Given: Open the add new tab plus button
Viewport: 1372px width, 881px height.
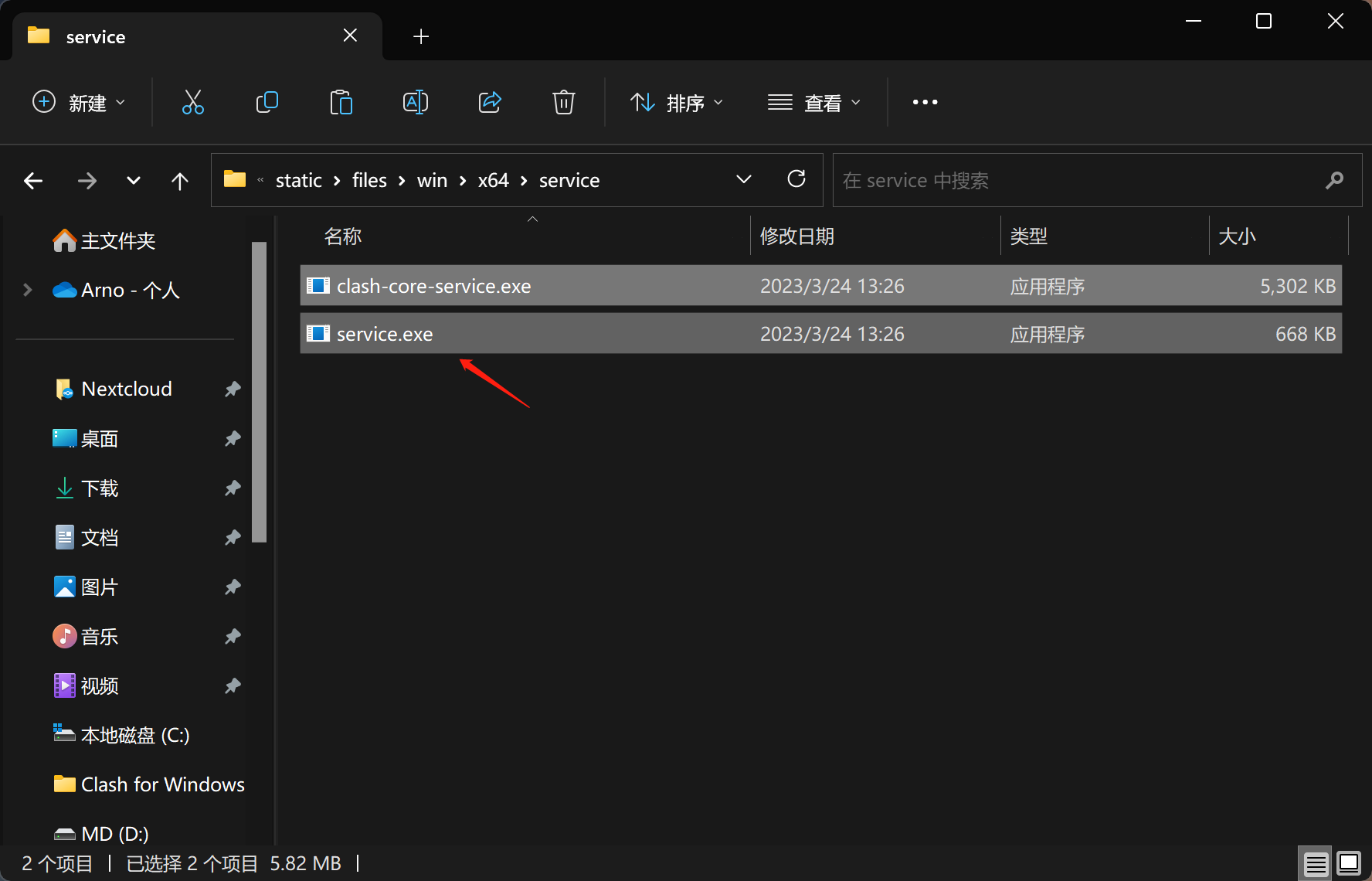Looking at the screenshot, I should [x=421, y=36].
